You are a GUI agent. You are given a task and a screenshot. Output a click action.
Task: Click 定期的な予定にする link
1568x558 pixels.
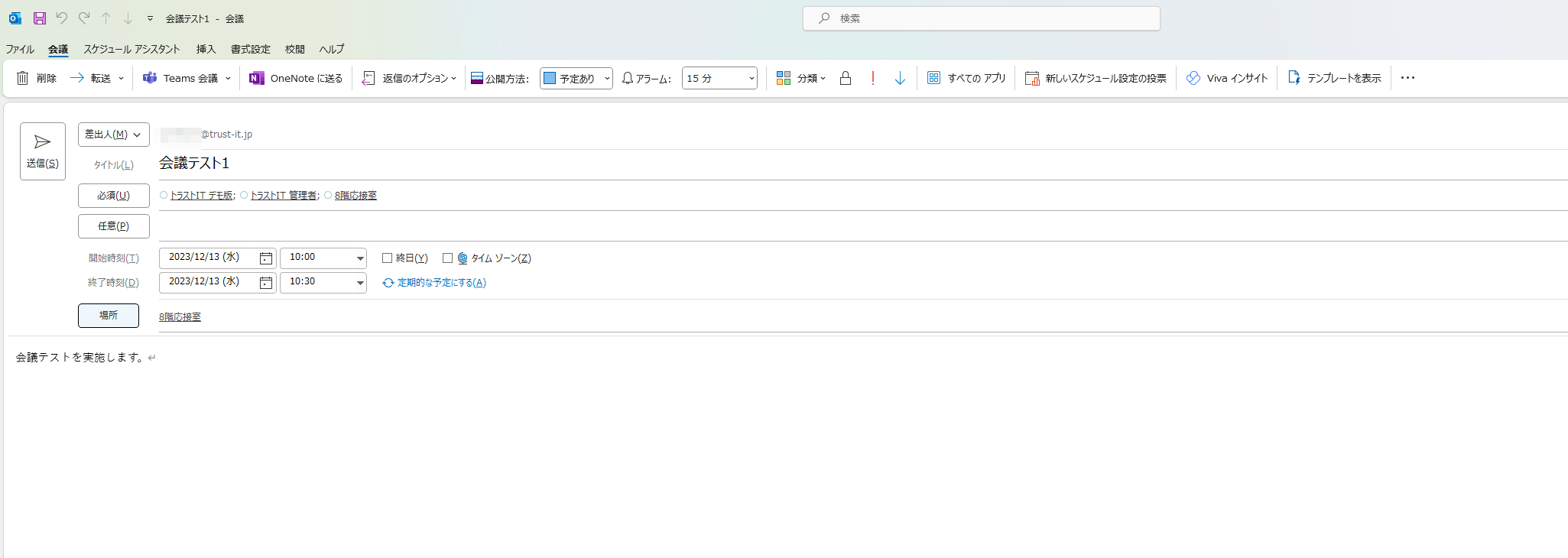pyautogui.click(x=440, y=283)
